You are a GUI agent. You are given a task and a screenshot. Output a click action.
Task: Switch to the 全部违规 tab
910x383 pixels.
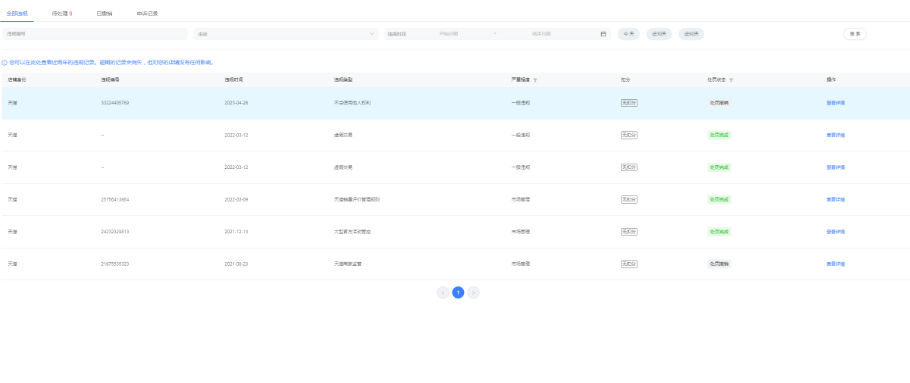coord(16,13)
